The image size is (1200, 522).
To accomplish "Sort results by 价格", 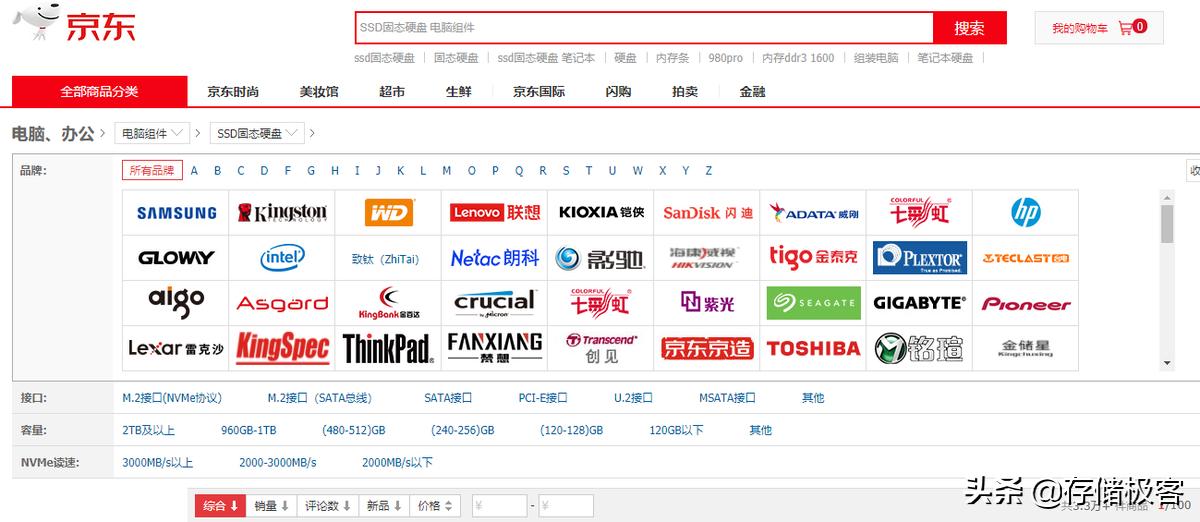I will 436,506.
